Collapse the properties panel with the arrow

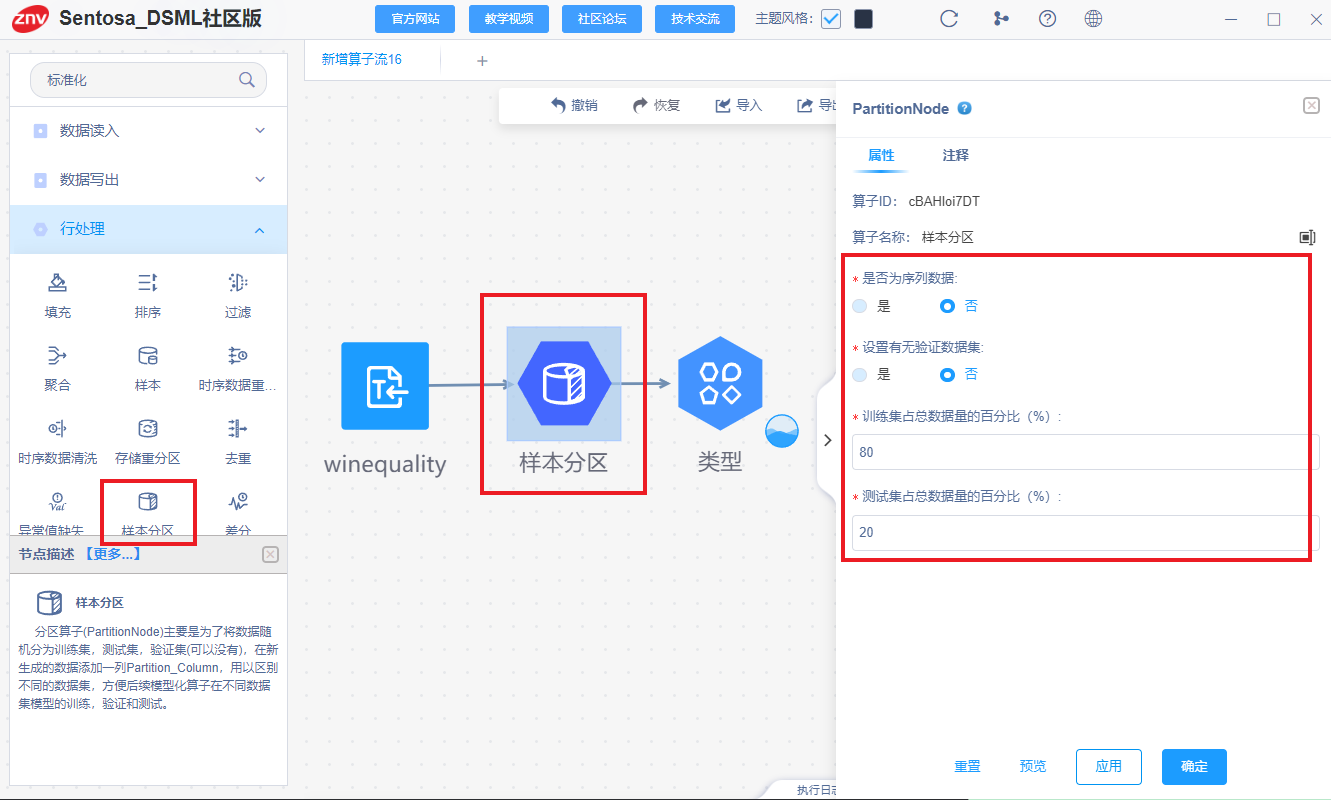(827, 440)
